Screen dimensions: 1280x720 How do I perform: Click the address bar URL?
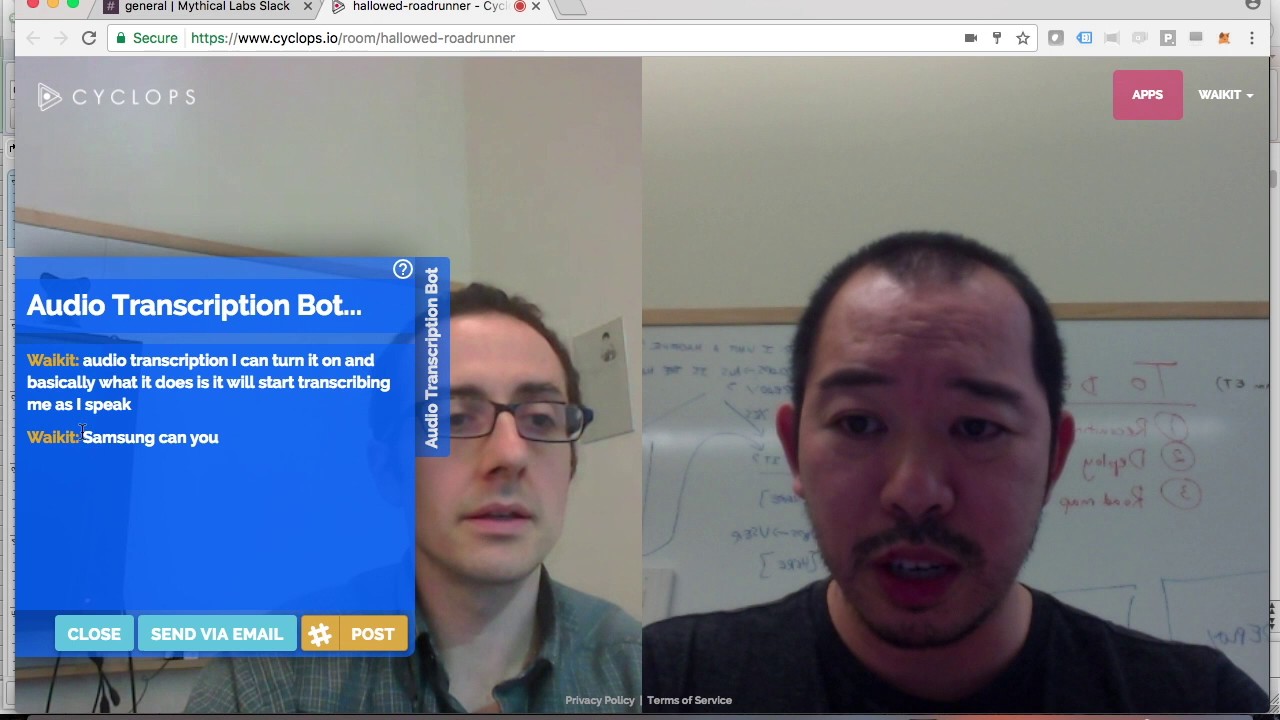pos(352,38)
